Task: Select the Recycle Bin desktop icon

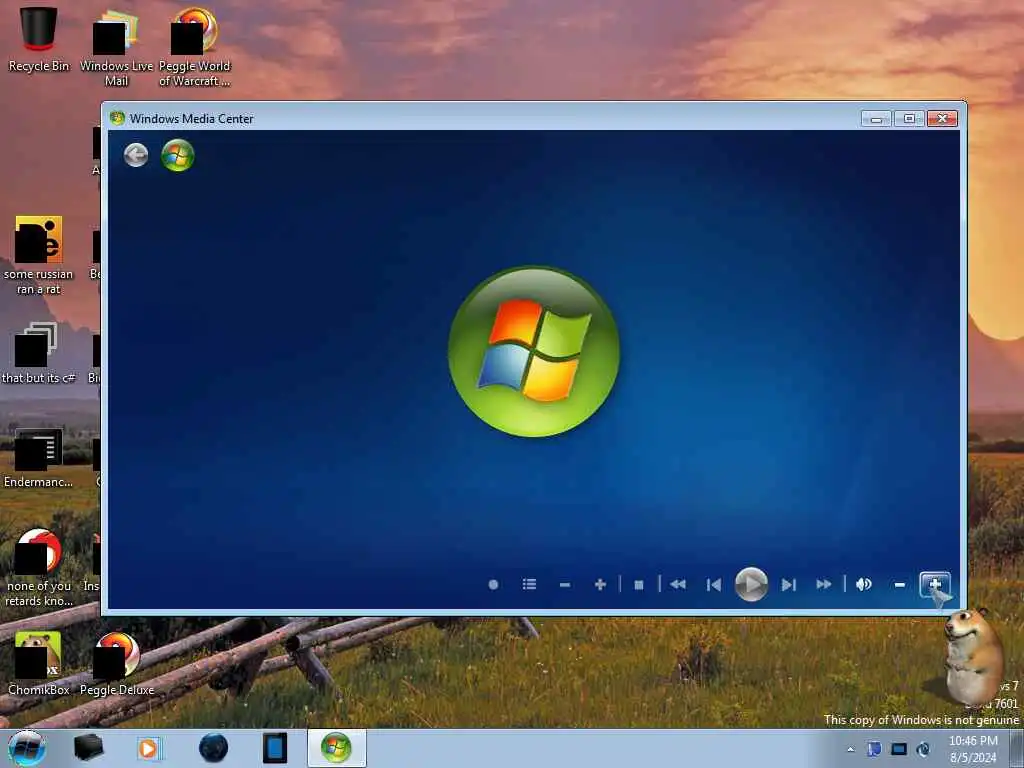Action: 39,39
